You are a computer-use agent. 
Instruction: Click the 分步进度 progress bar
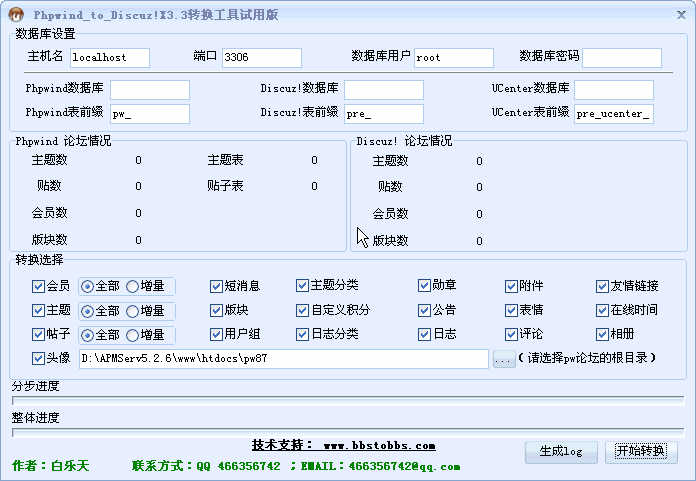click(x=348, y=401)
